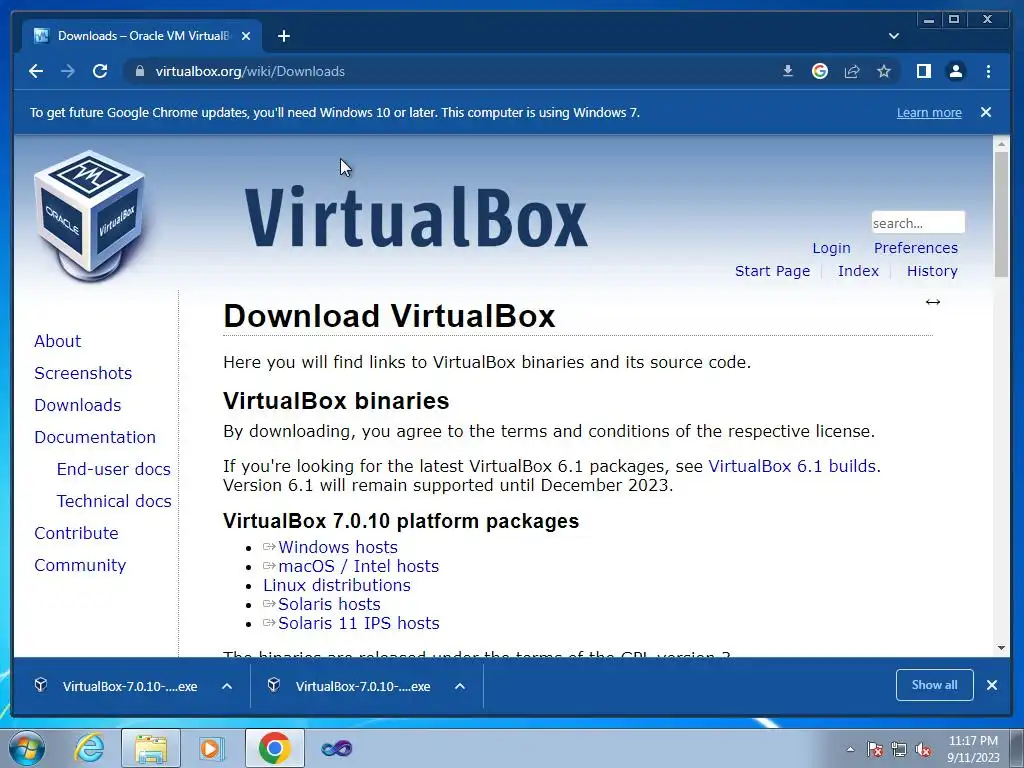Viewport: 1024px width, 768px height.
Task: Click the muted volume tray icon
Action: tap(923, 749)
